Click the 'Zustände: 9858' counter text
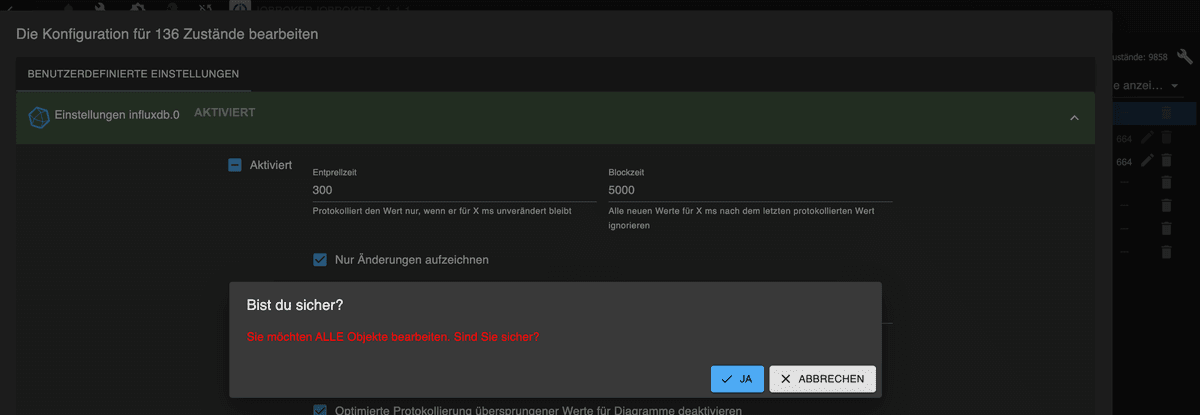 [x=1142, y=58]
